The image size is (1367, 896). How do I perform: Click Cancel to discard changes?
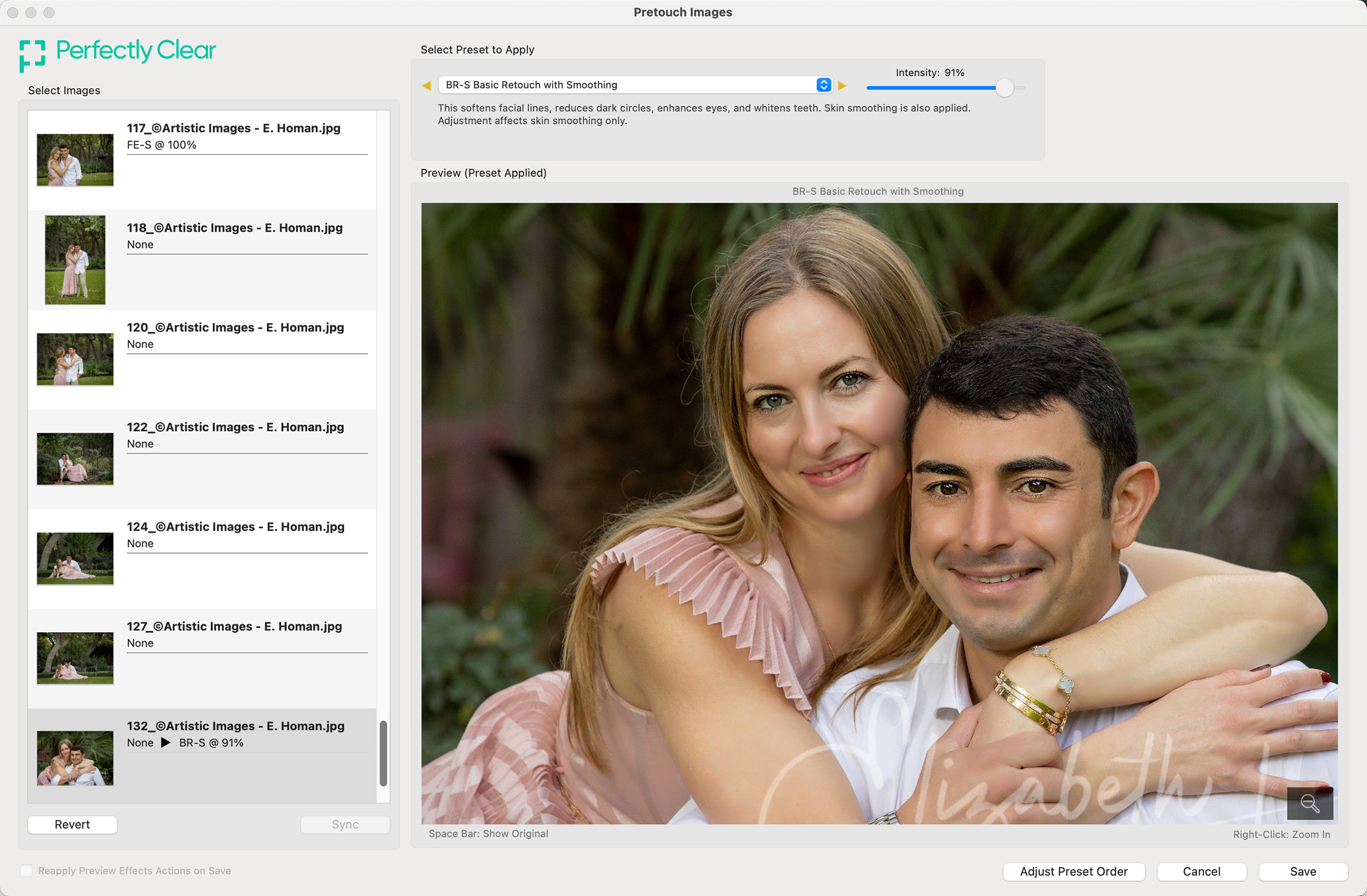1201,871
